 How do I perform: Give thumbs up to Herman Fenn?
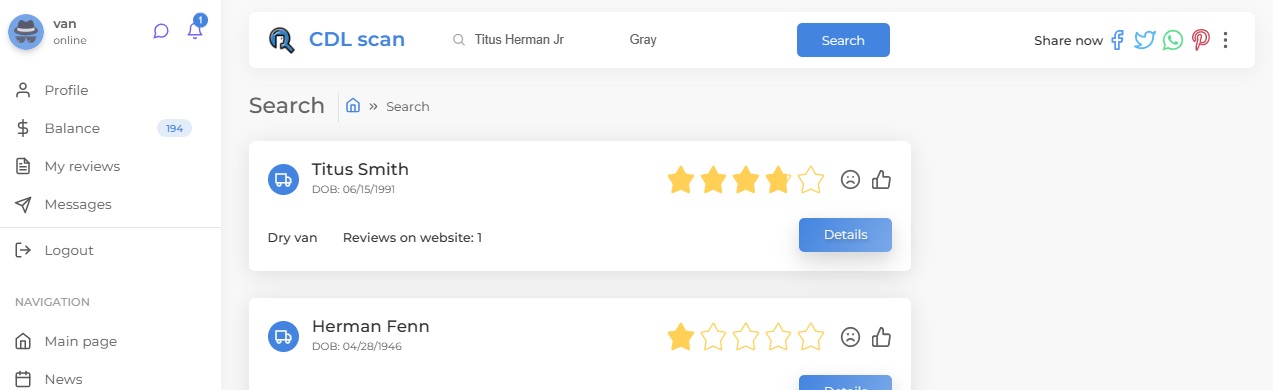(881, 337)
